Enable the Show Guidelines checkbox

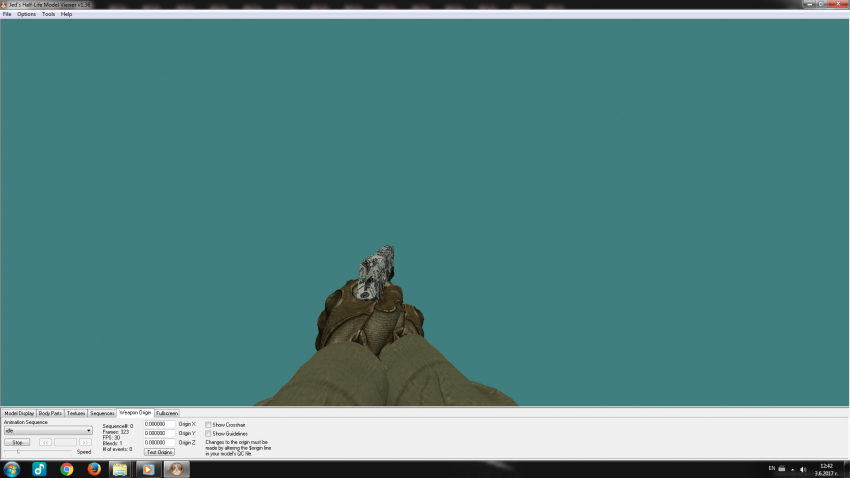(x=208, y=434)
